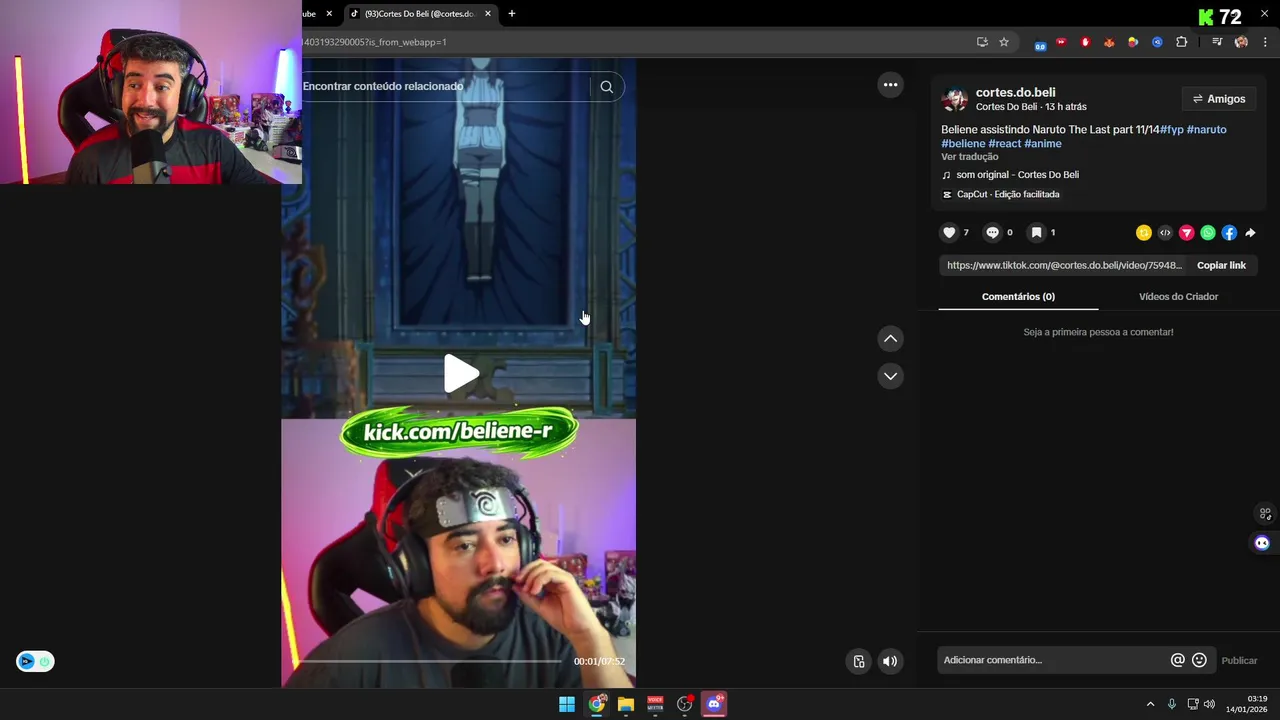Click the purple Discord-like floating bubble icon

(1262, 543)
